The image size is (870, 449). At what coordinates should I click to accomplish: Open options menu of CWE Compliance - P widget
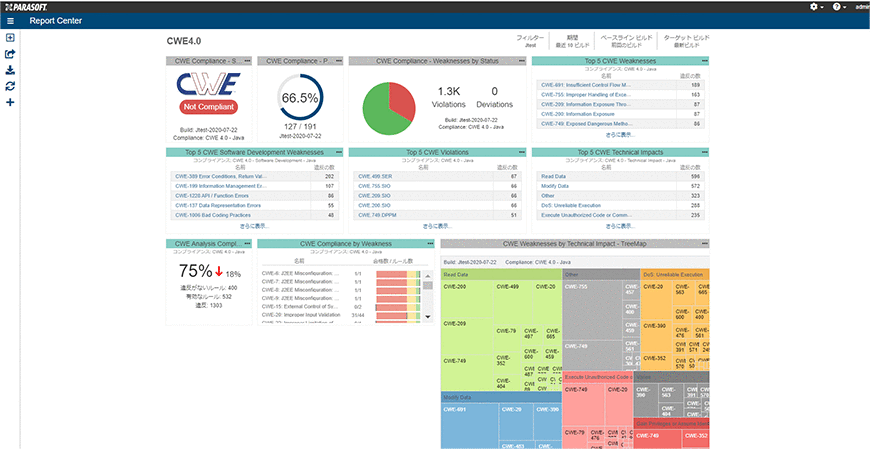click(339, 60)
